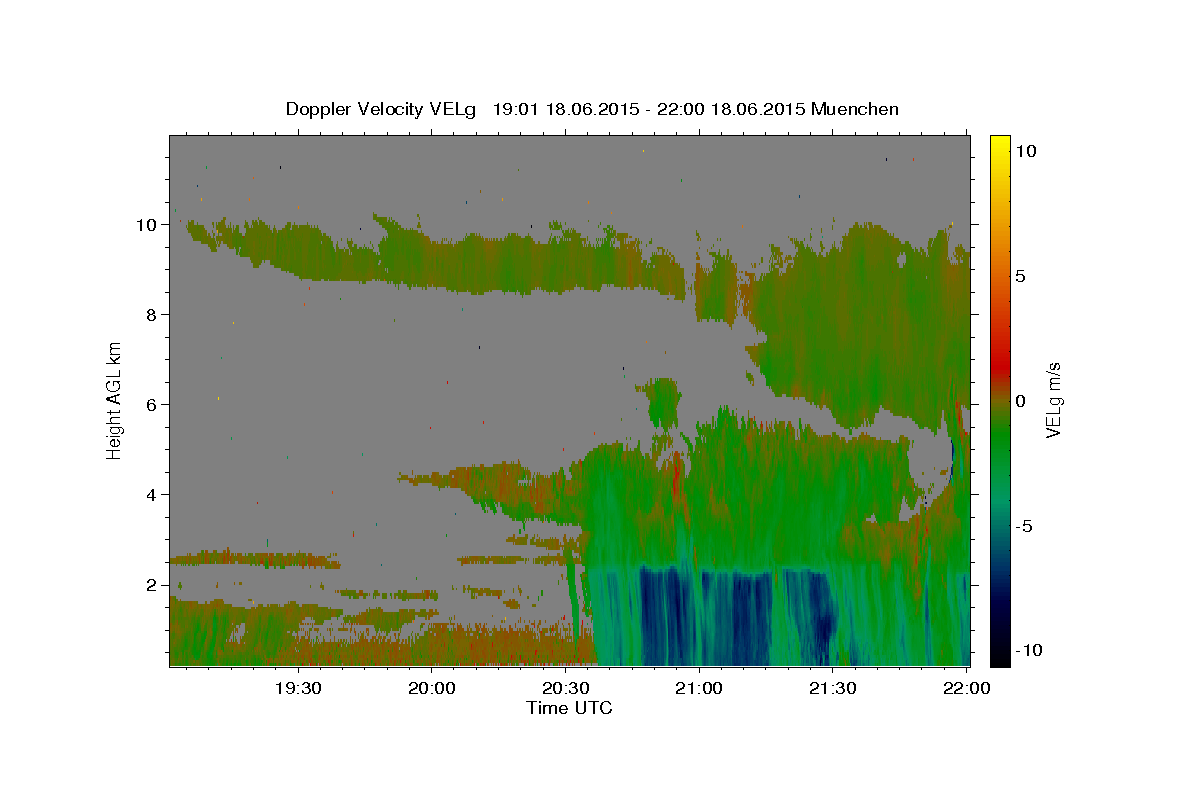The height and width of the screenshot is (800, 1200).
Task: Click the height tick label 2
Action: (153, 584)
